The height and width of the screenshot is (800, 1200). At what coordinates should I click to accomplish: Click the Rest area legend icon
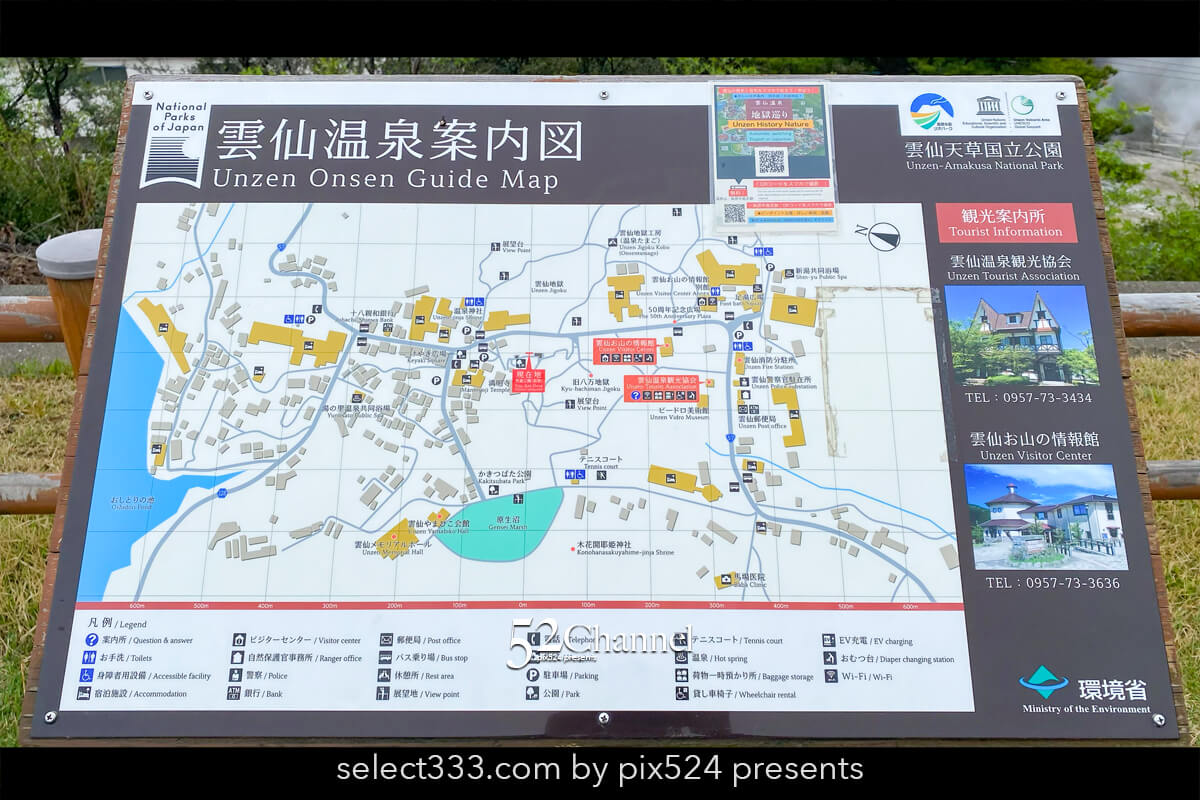[x=385, y=676]
